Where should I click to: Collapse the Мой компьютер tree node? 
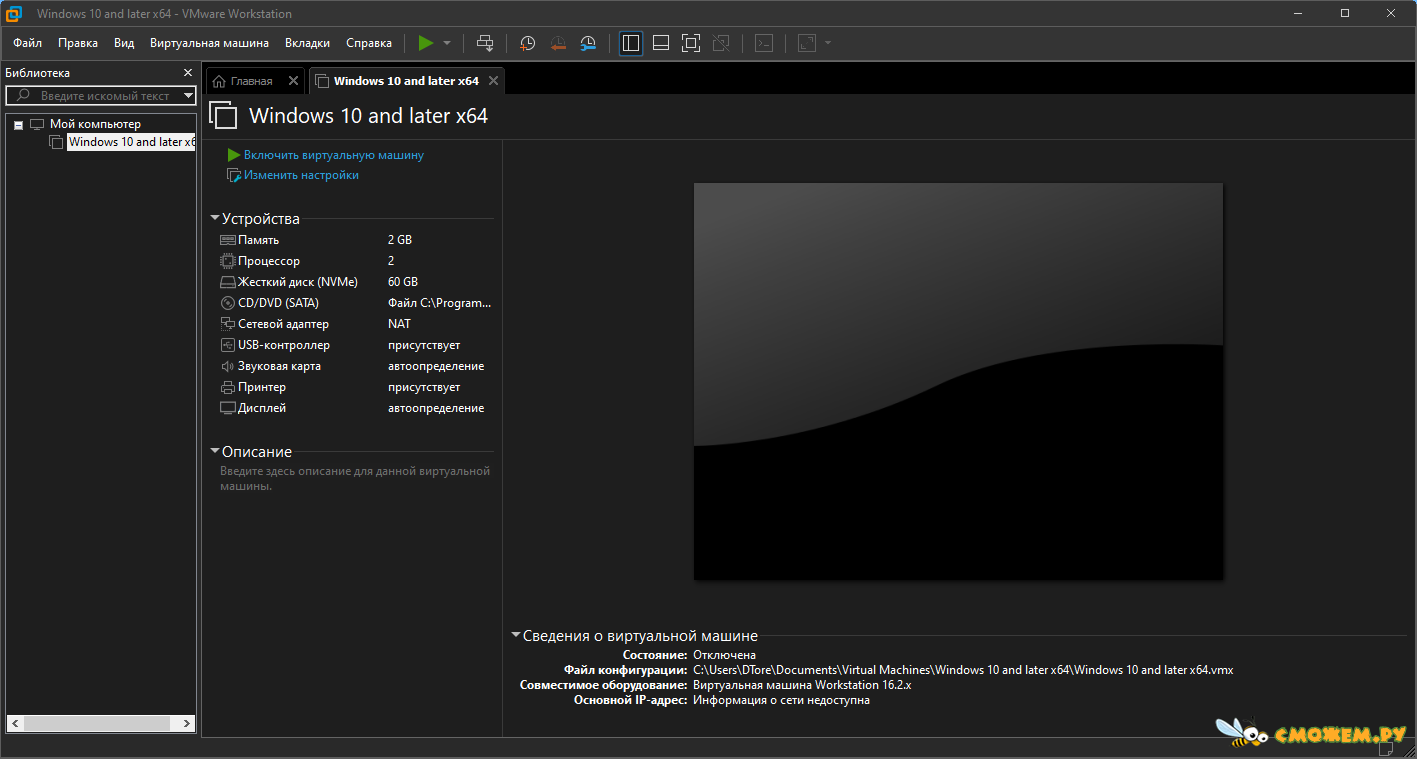point(19,125)
